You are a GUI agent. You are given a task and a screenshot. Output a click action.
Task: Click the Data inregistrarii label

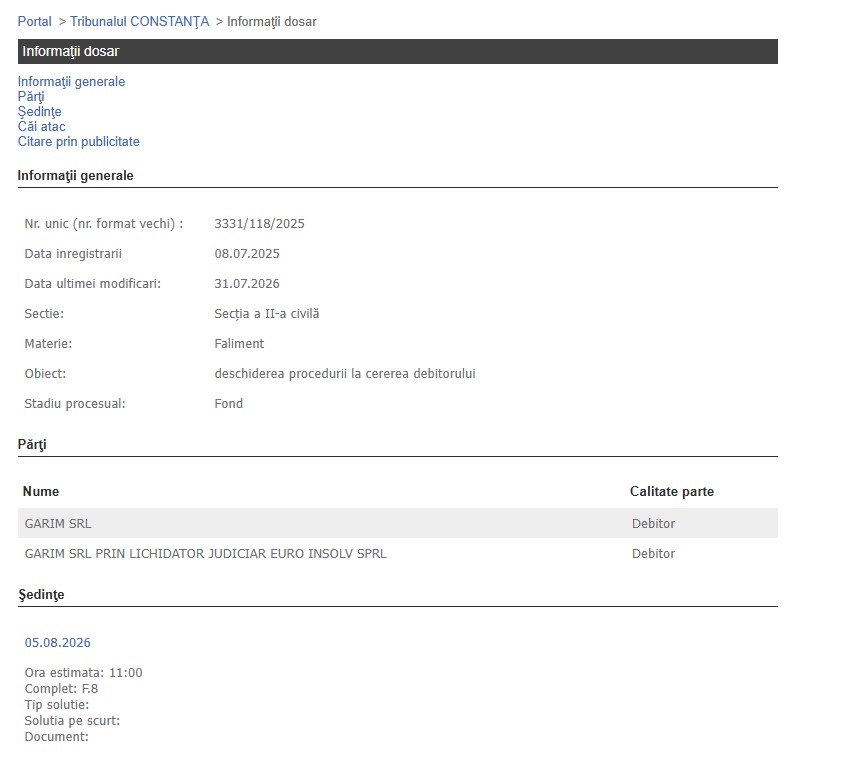pyautogui.click(x=73, y=254)
